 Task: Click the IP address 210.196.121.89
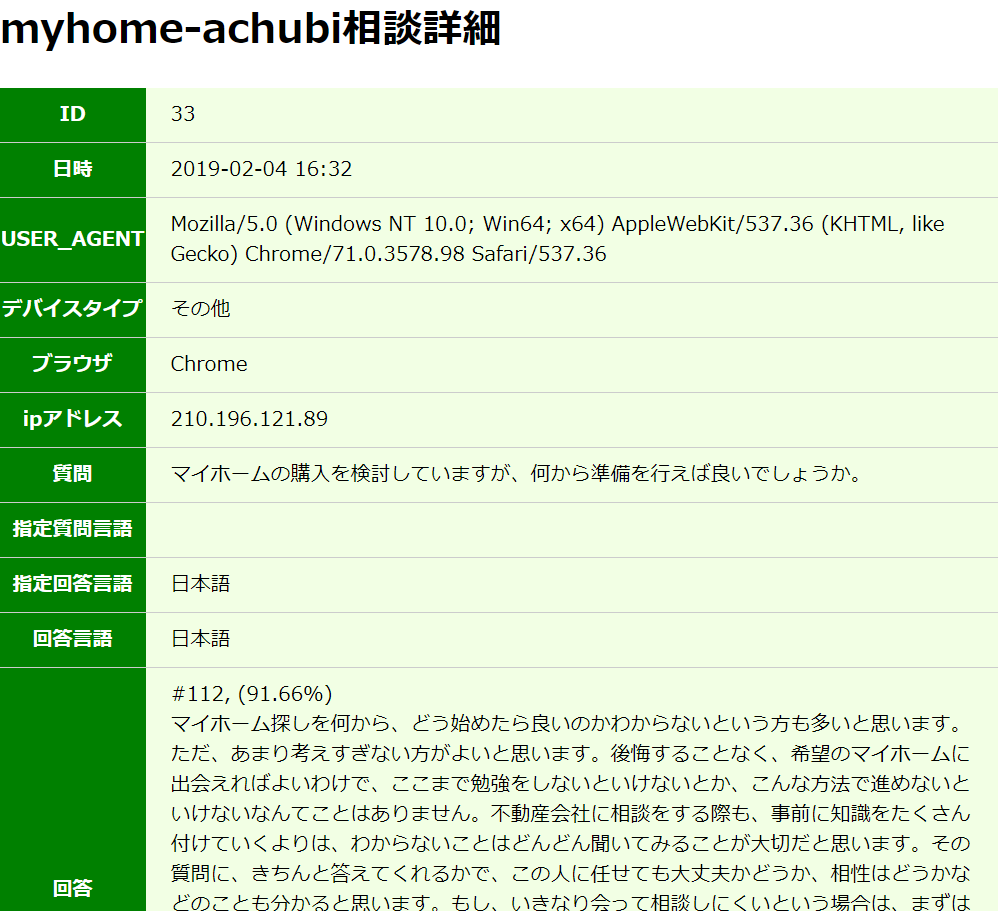pos(249,419)
